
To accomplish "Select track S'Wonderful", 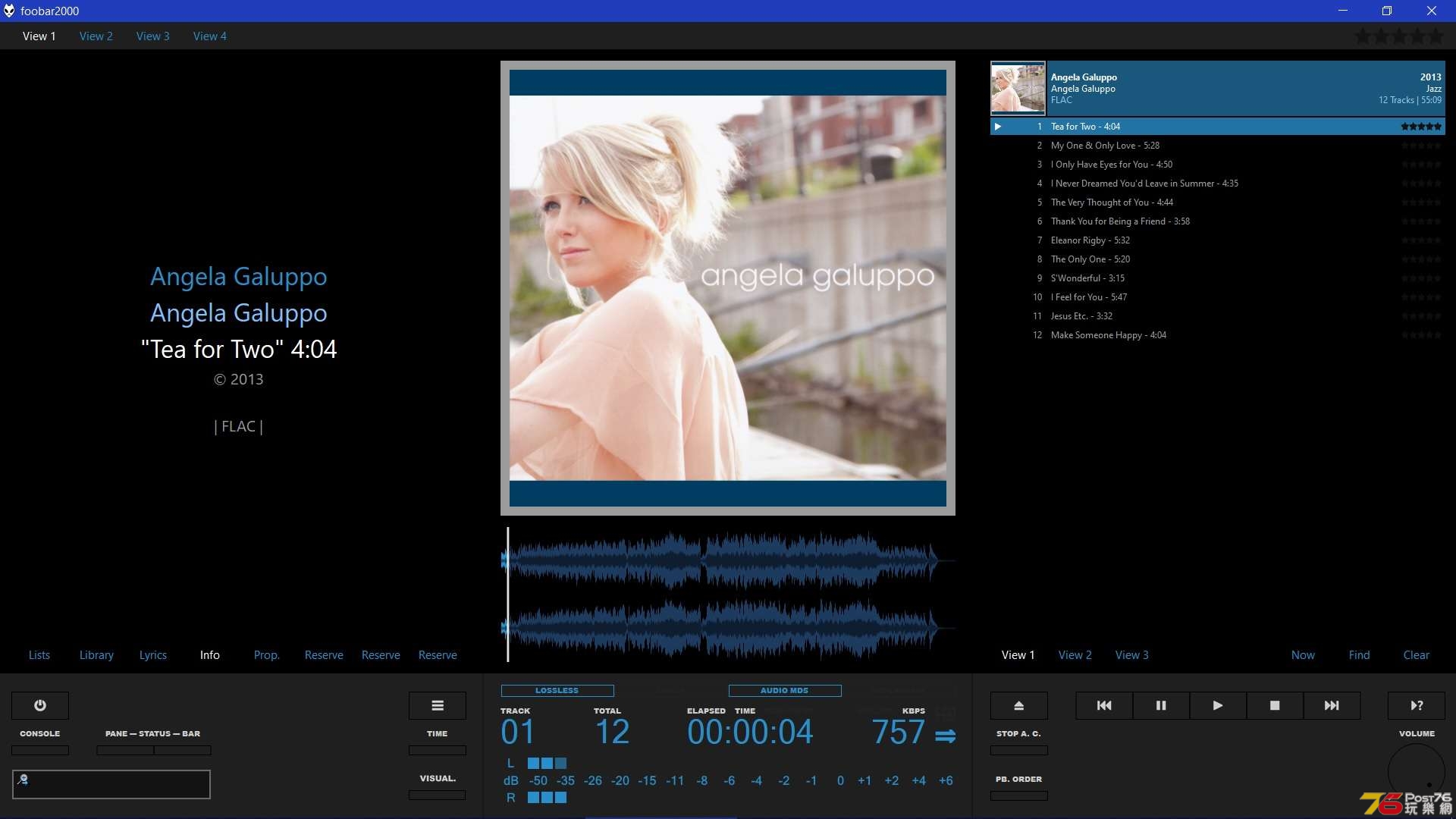I will tap(1218, 278).
